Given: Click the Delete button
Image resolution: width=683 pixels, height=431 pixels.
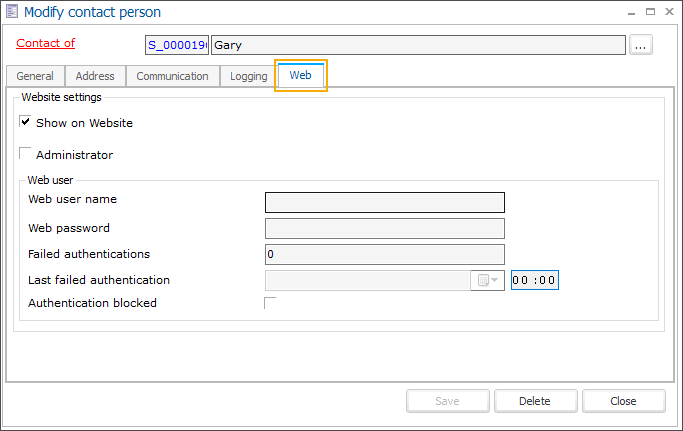Looking at the screenshot, I should (x=535, y=401).
